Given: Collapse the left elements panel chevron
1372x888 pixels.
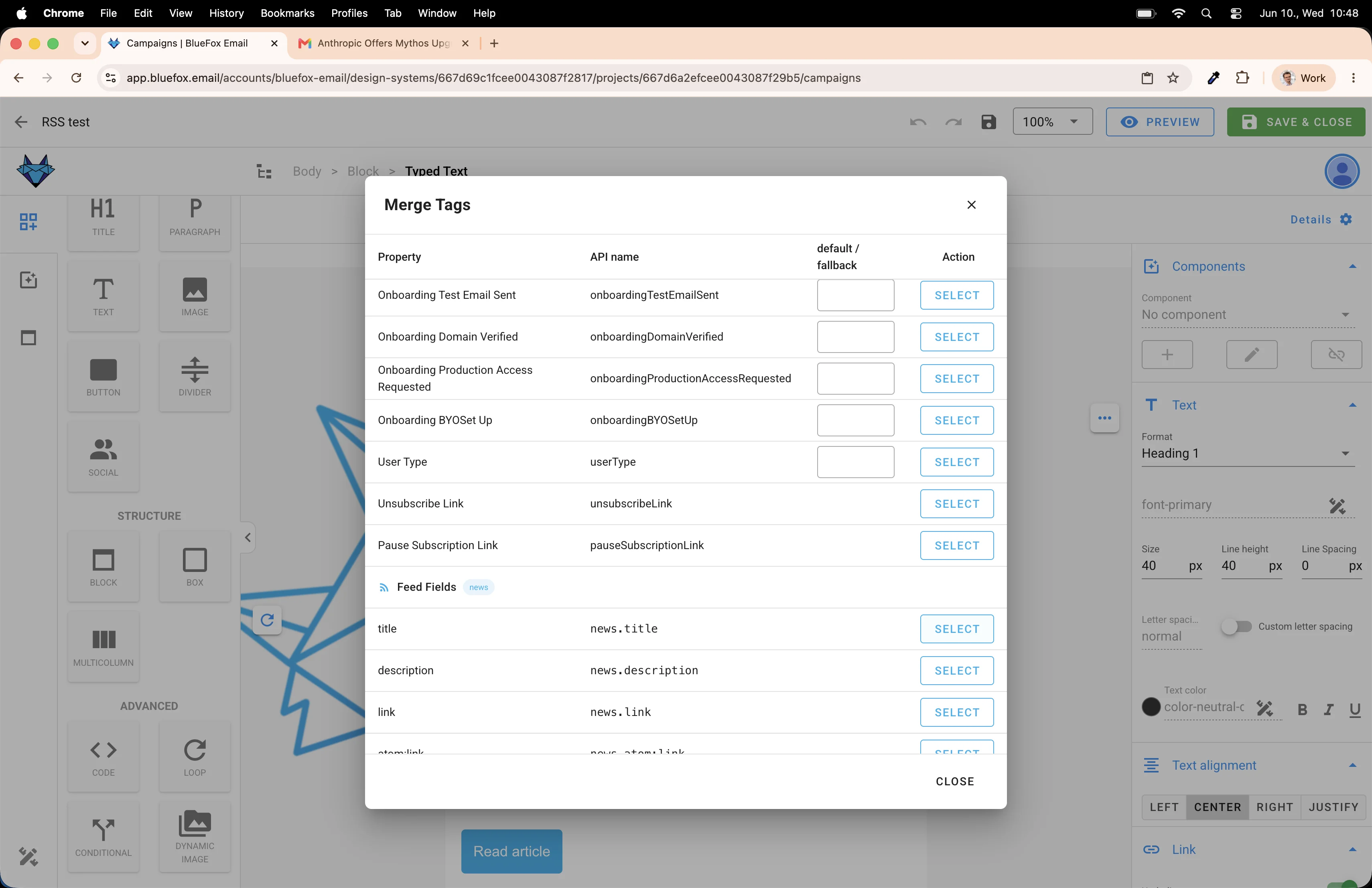Looking at the screenshot, I should pos(248,537).
